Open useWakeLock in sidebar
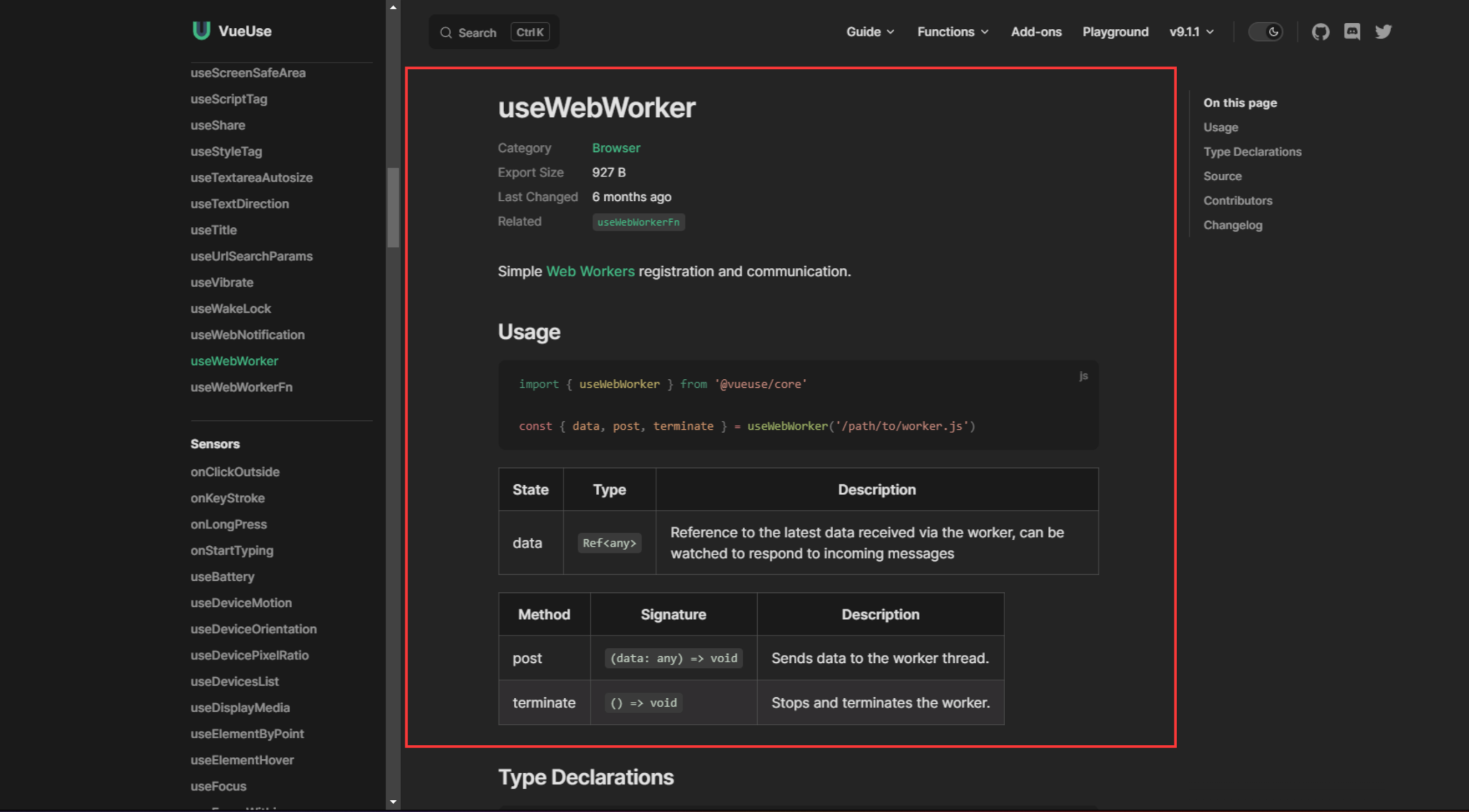Screen dimensions: 1469x812 [x=230, y=309]
